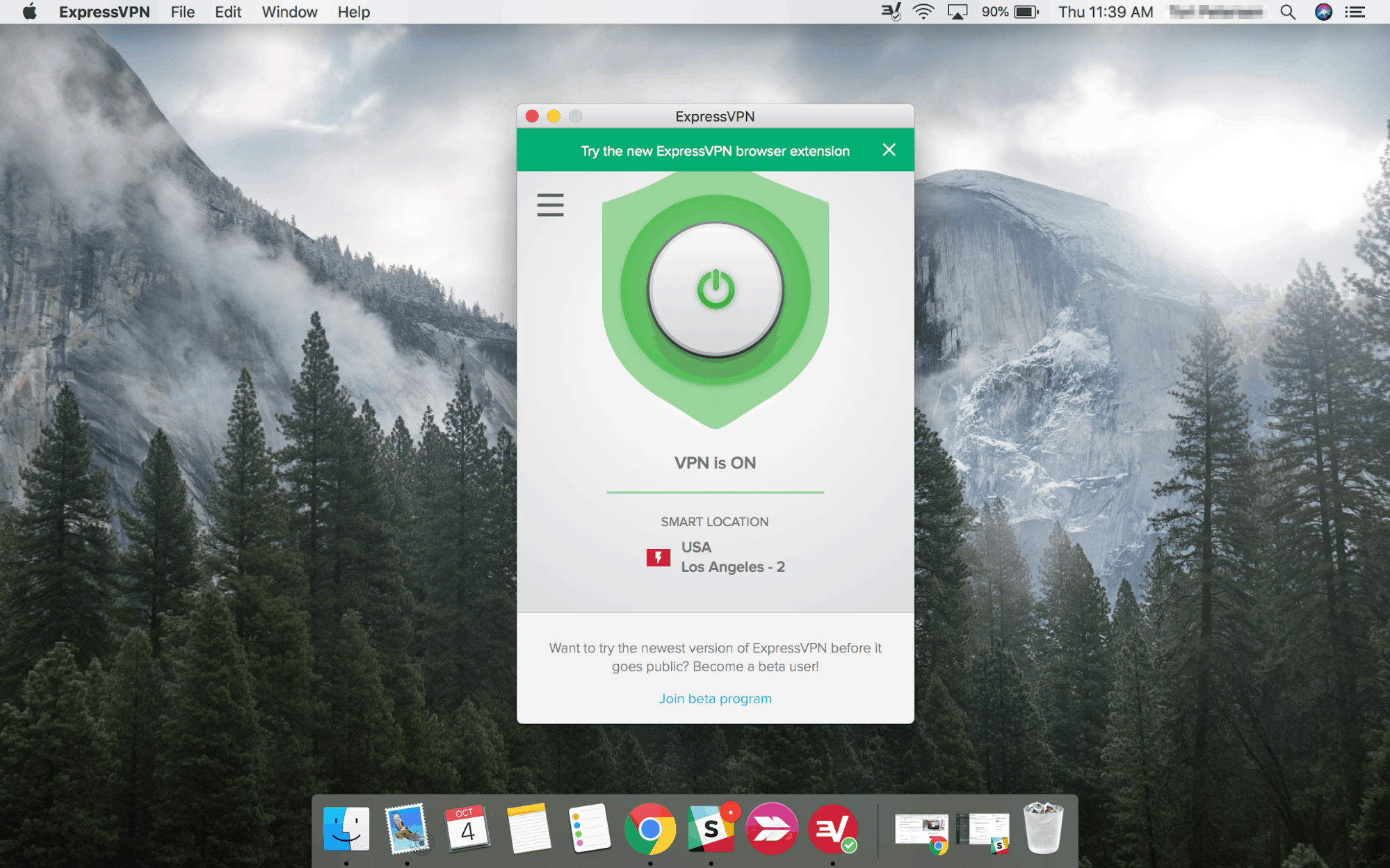Open the Smart Location USA Los Angeles selector
The width and height of the screenshot is (1390, 868).
click(715, 557)
